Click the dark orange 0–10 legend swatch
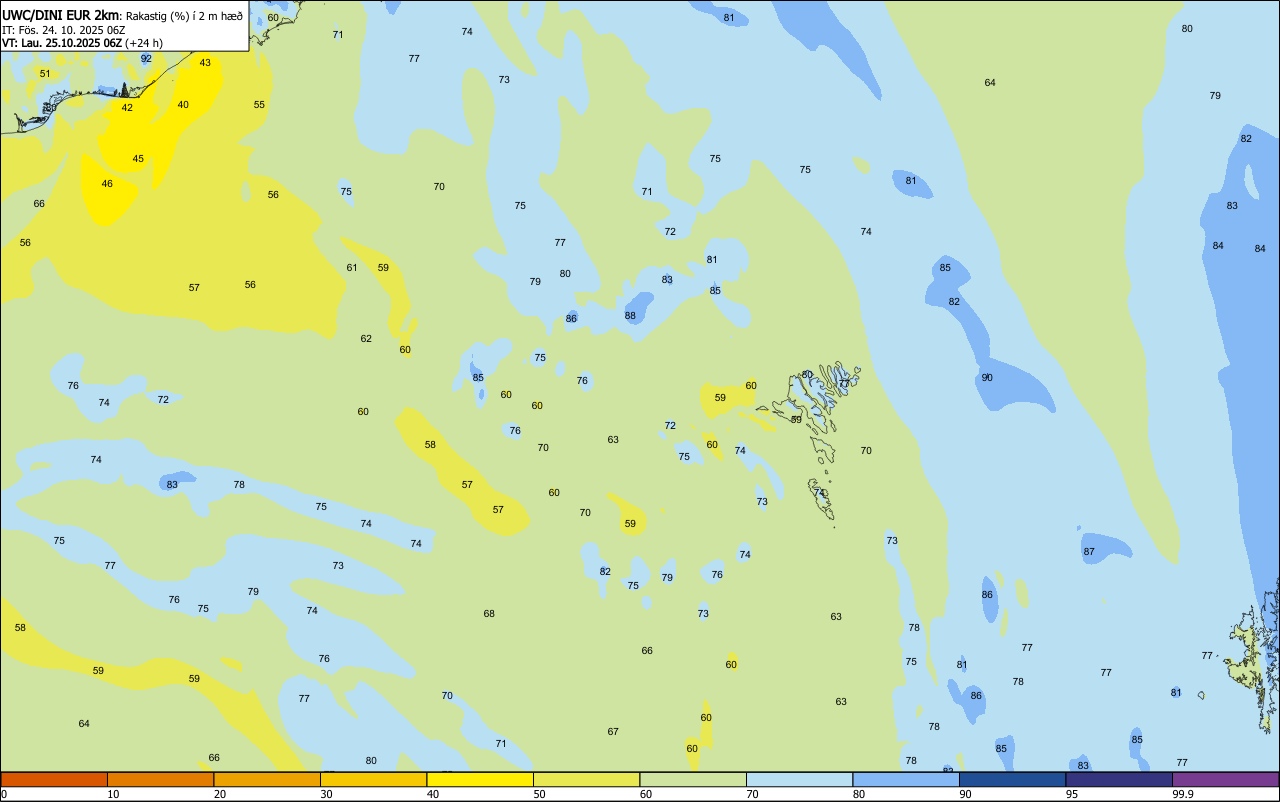The image size is (1280, 802). point(54,779)
